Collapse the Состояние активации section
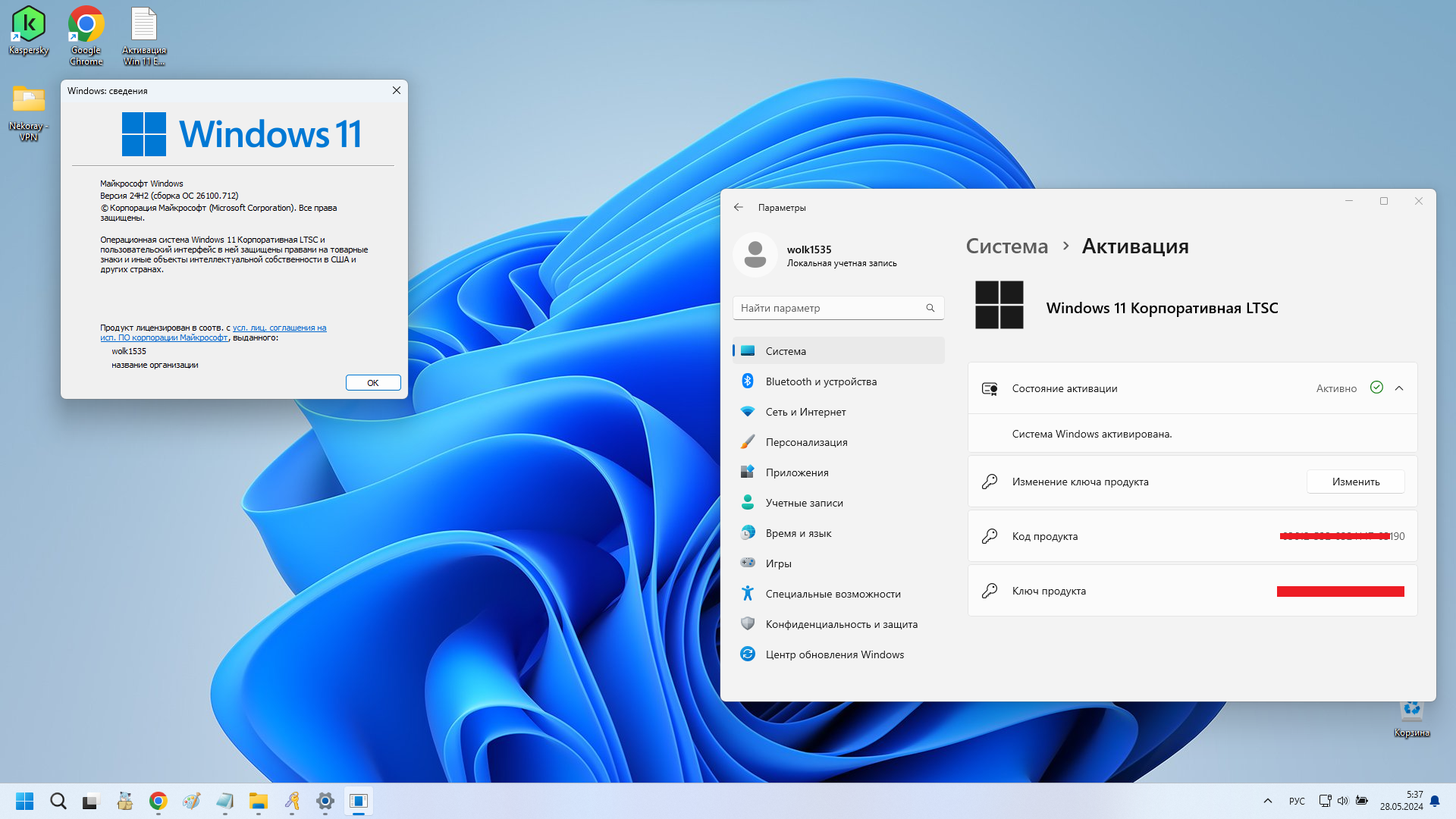Viewport: 1456px width, 819px height. click(1399, 388)
